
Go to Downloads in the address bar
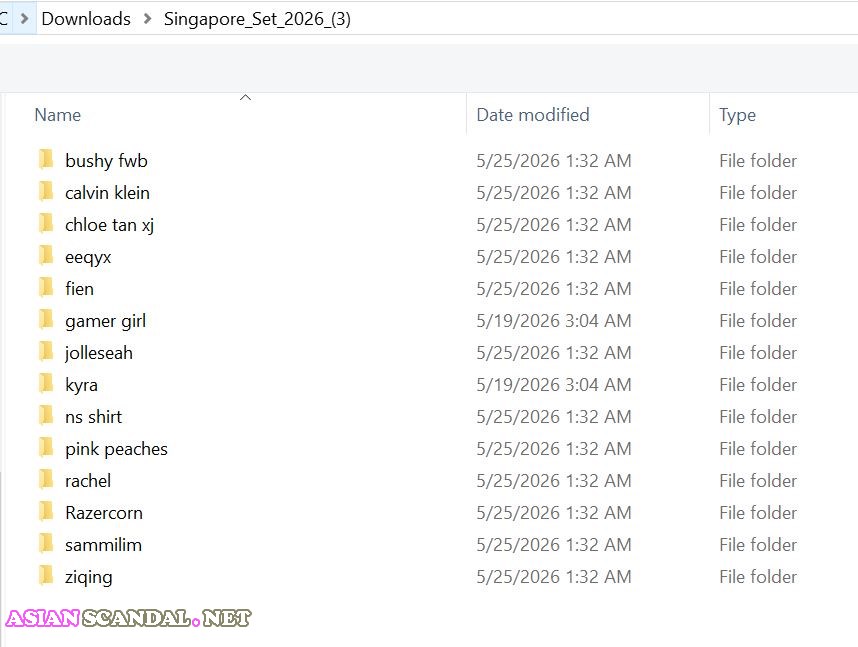coord(86,19)
